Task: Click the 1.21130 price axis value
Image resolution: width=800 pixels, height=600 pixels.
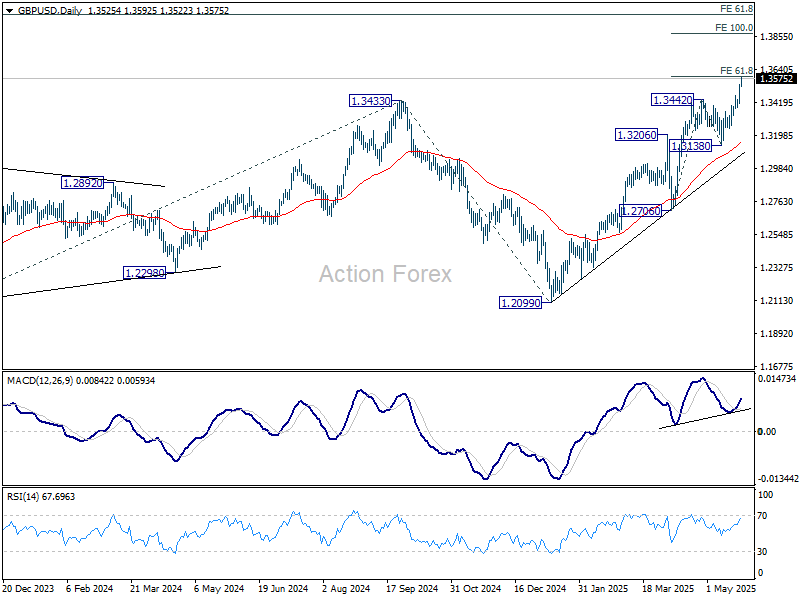Action: (777, 301)
